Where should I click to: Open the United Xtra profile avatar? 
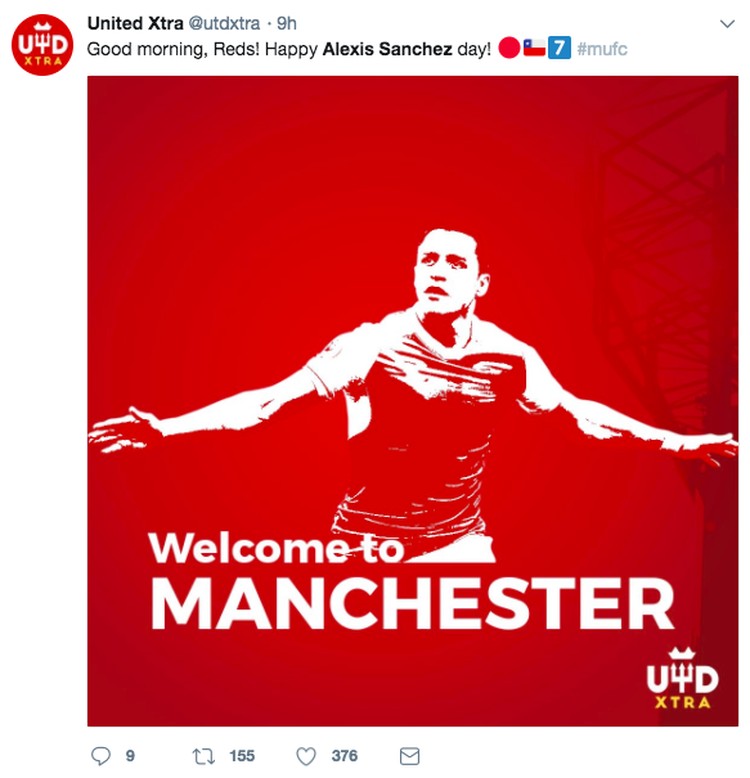click(43, 45)
